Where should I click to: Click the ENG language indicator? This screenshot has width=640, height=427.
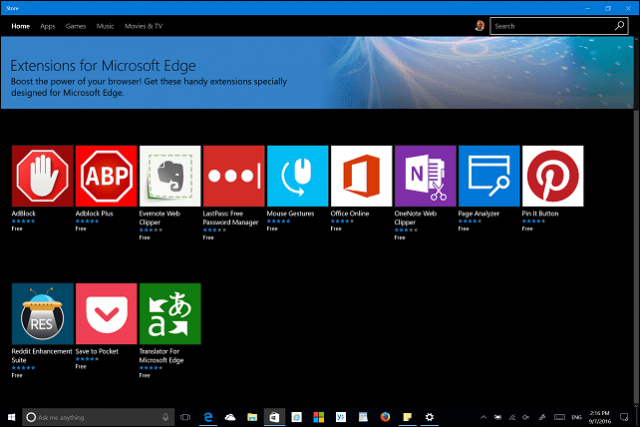click(x=576, y=417)
